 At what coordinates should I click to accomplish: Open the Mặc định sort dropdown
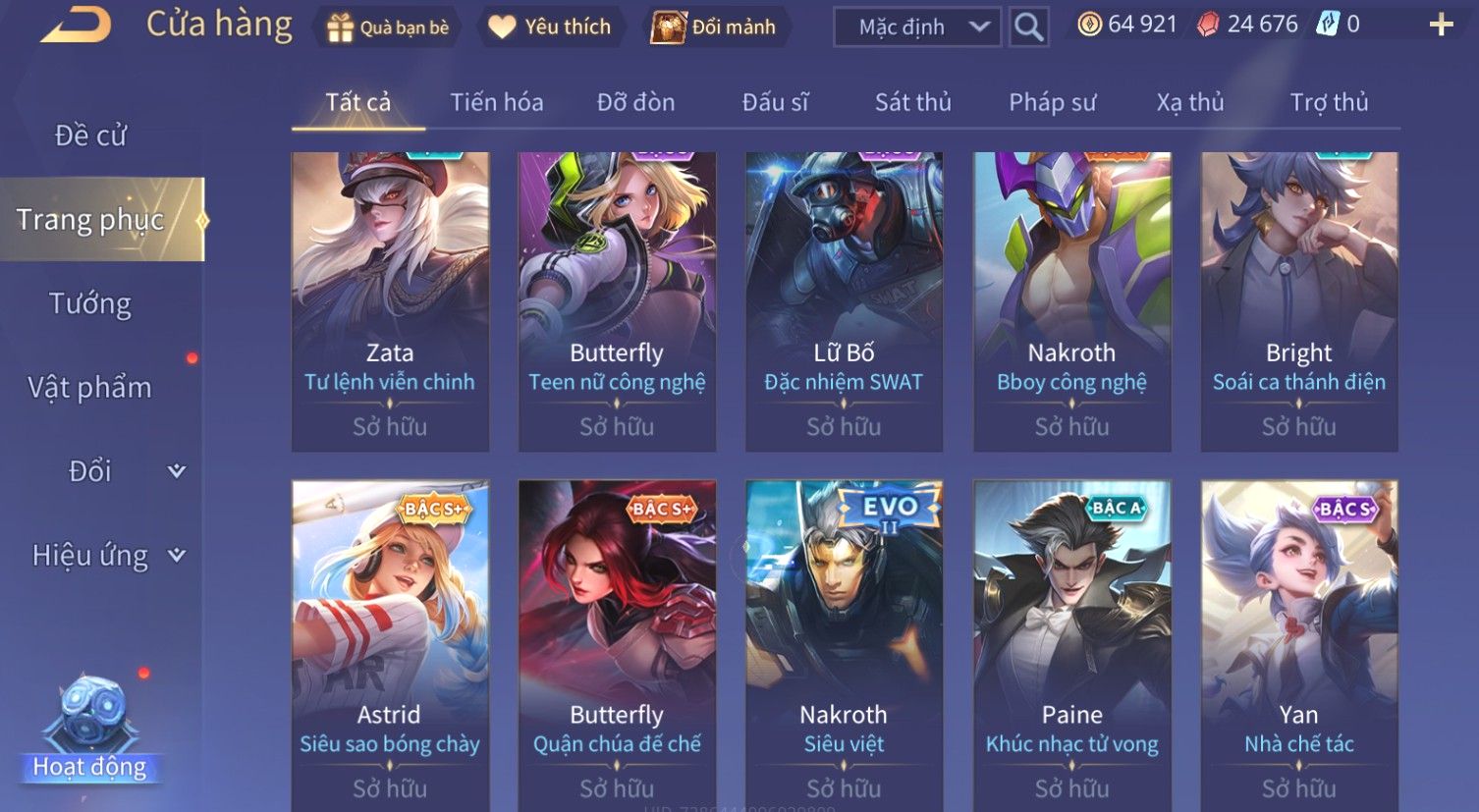[917, 27]
